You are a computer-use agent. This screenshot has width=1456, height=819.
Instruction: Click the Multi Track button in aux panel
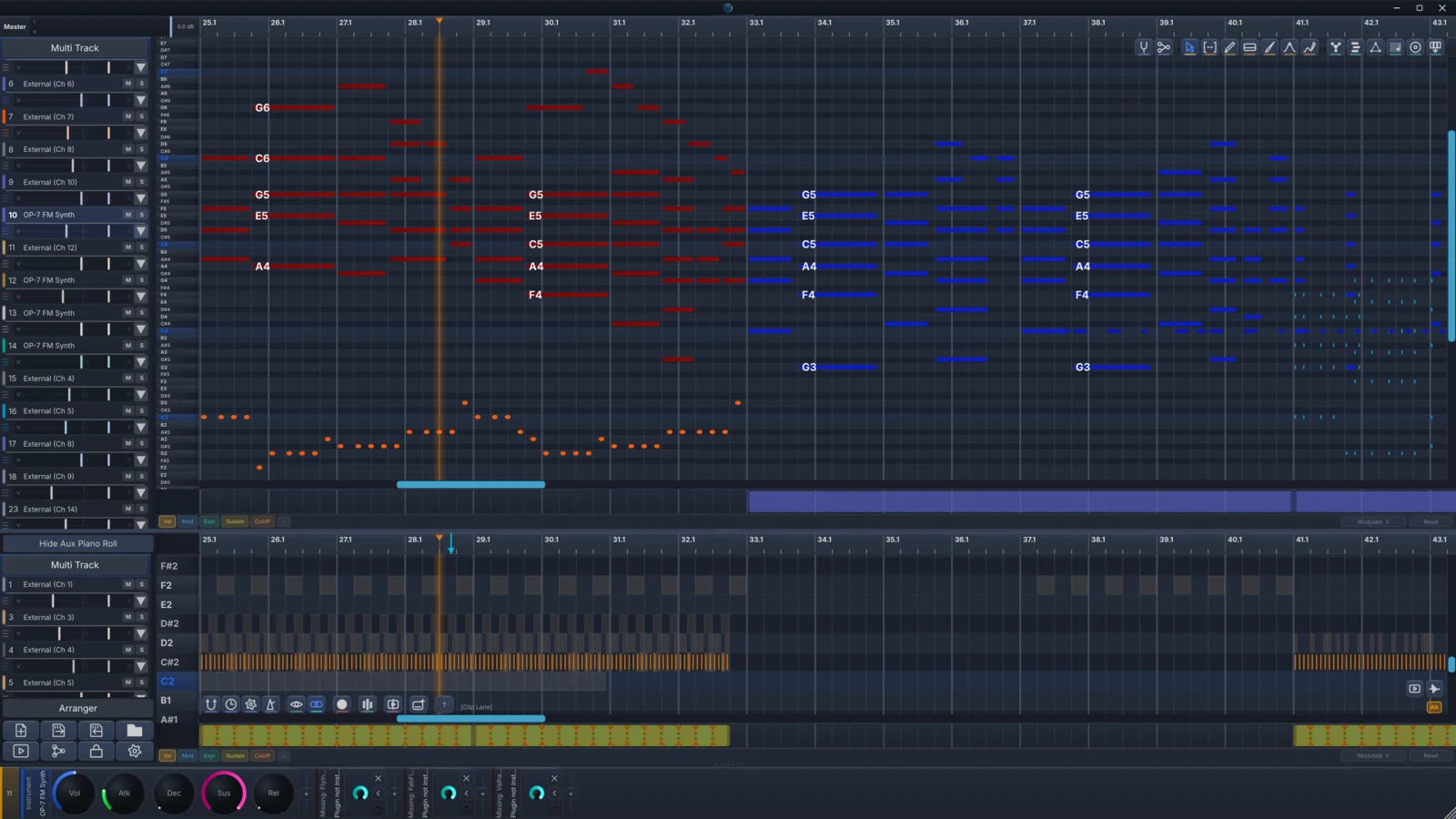tap(75, 564)
